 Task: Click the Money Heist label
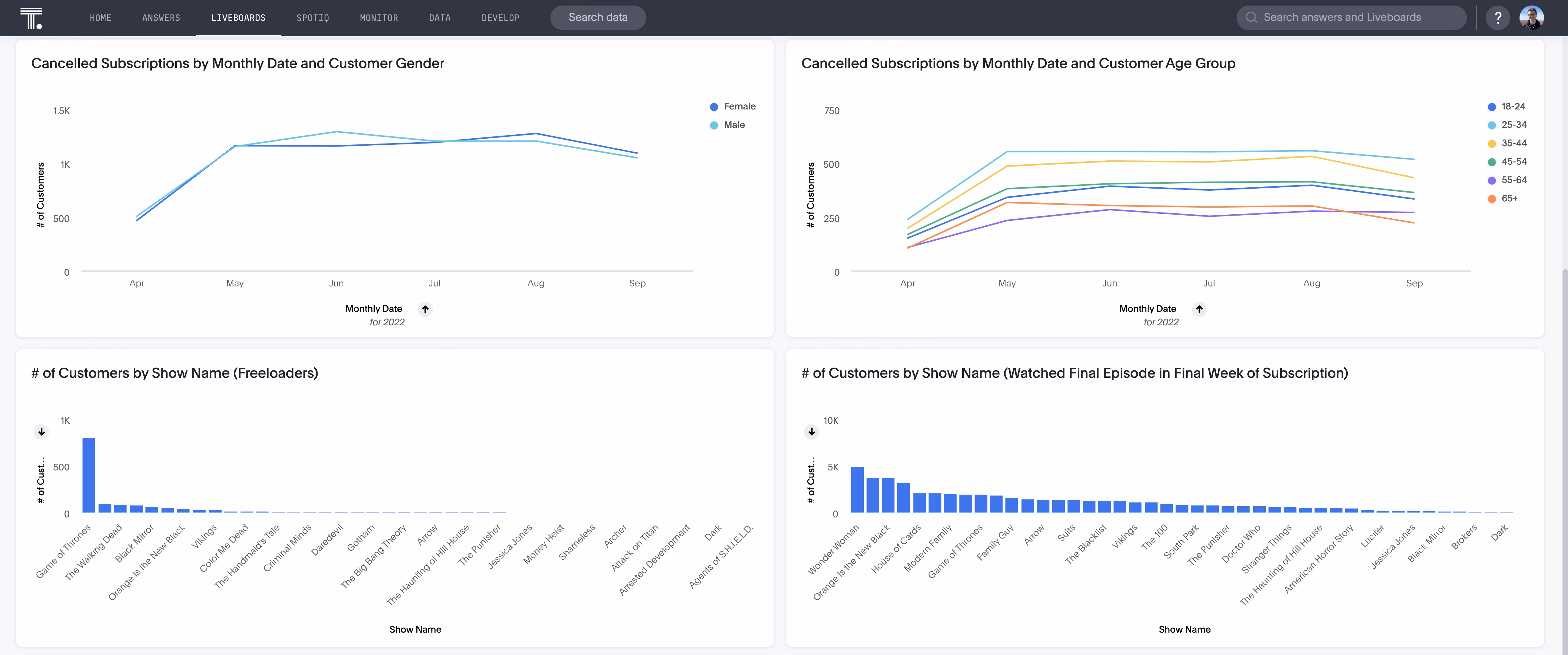point(543,544)
